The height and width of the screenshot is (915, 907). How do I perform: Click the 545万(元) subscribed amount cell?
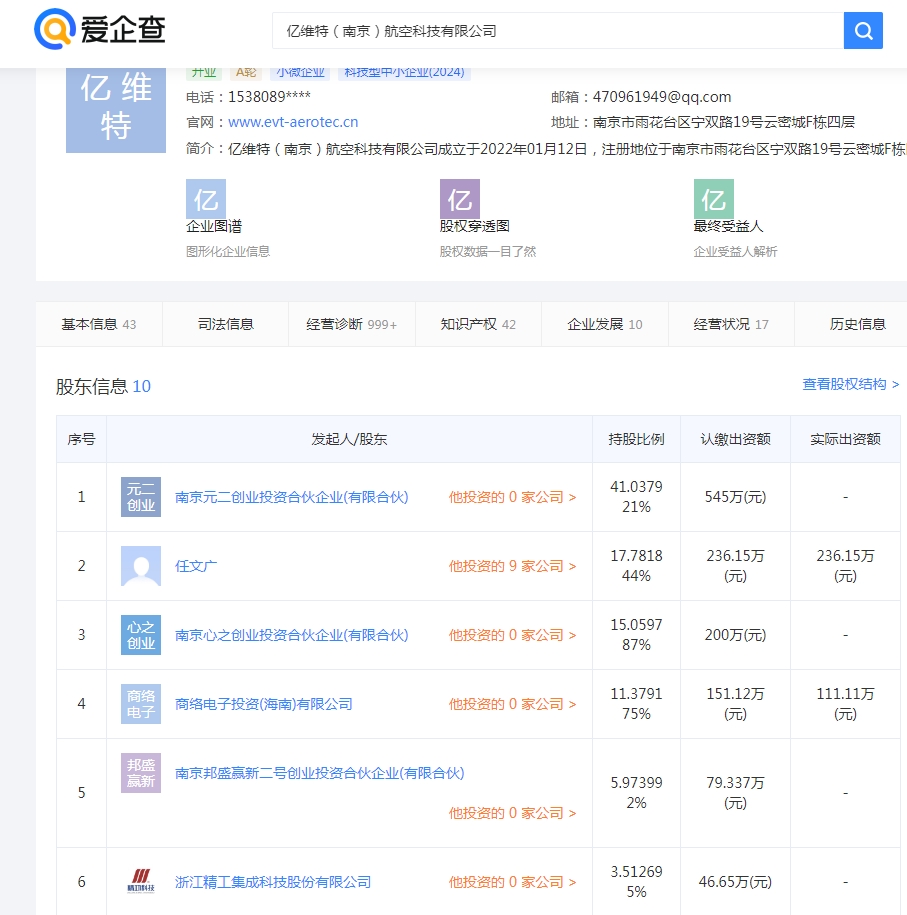click(735, 497)
